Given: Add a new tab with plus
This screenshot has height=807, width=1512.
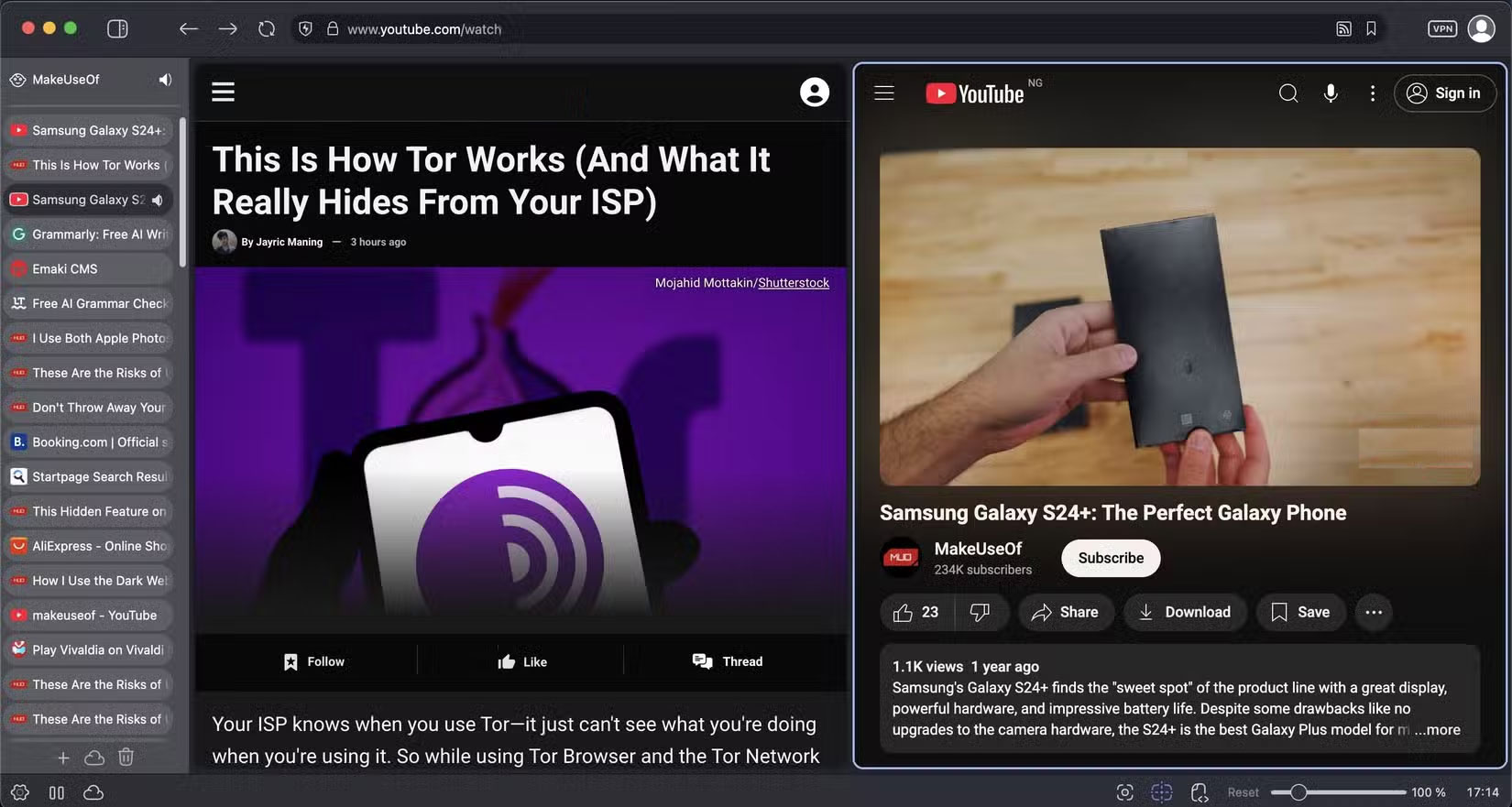Looking at the screenshot, I should coord(63,758).
